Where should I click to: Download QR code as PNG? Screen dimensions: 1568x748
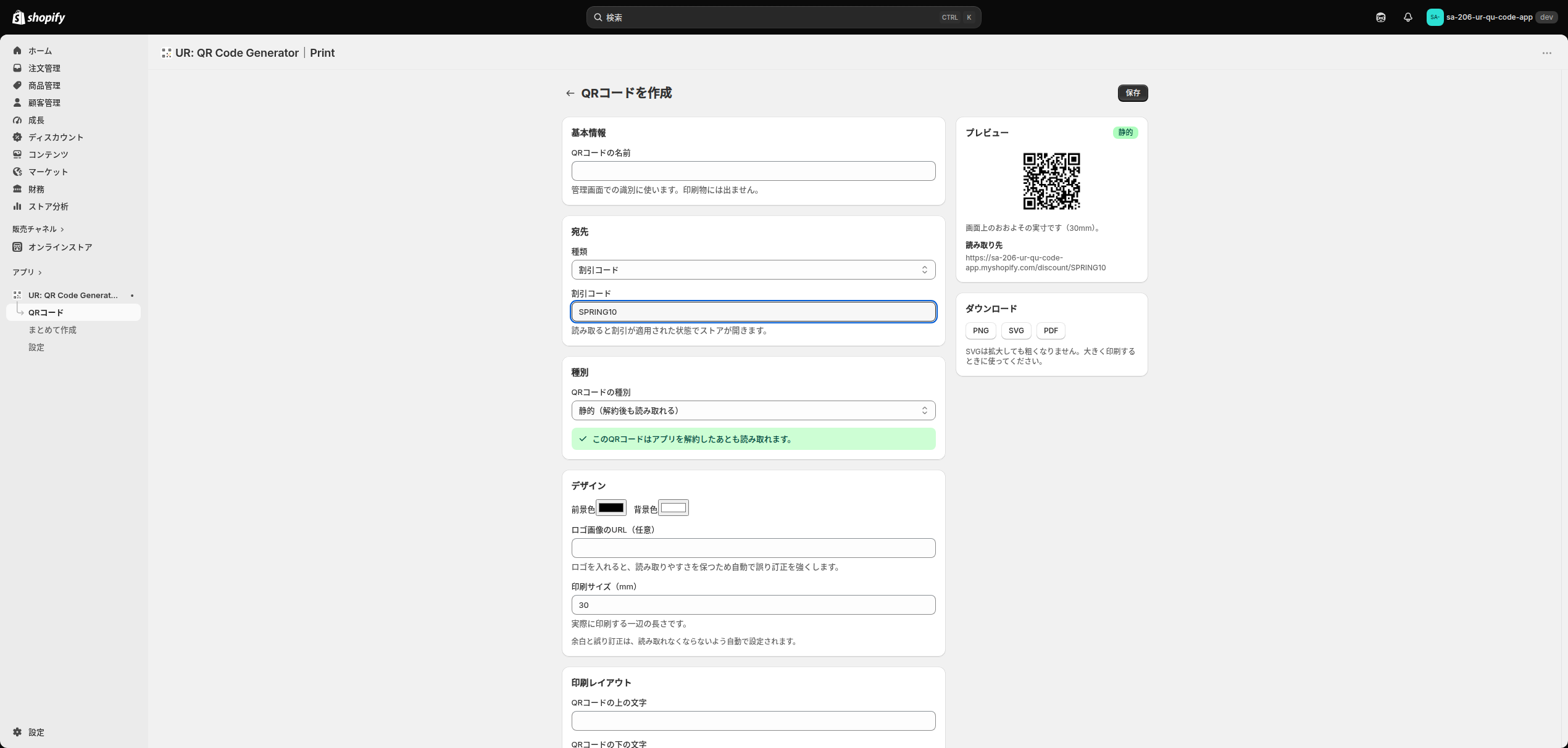pyautogui.click(x=980, y=331)
